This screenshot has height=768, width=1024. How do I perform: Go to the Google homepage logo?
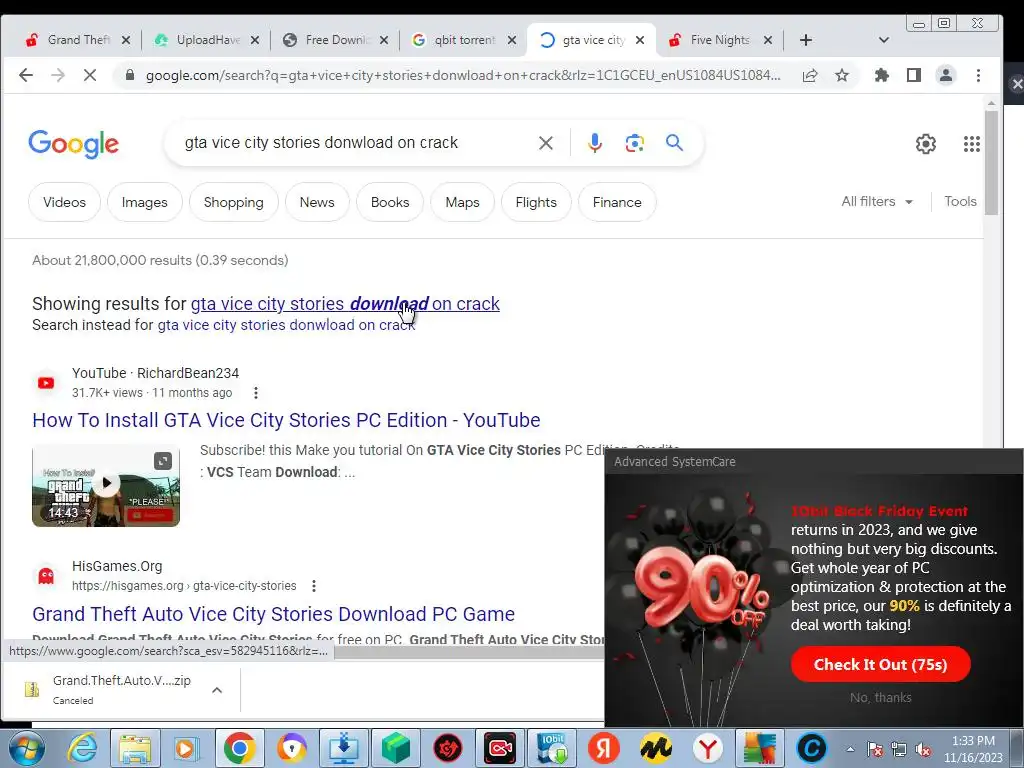pyautogui.click(x=74, y=144)
